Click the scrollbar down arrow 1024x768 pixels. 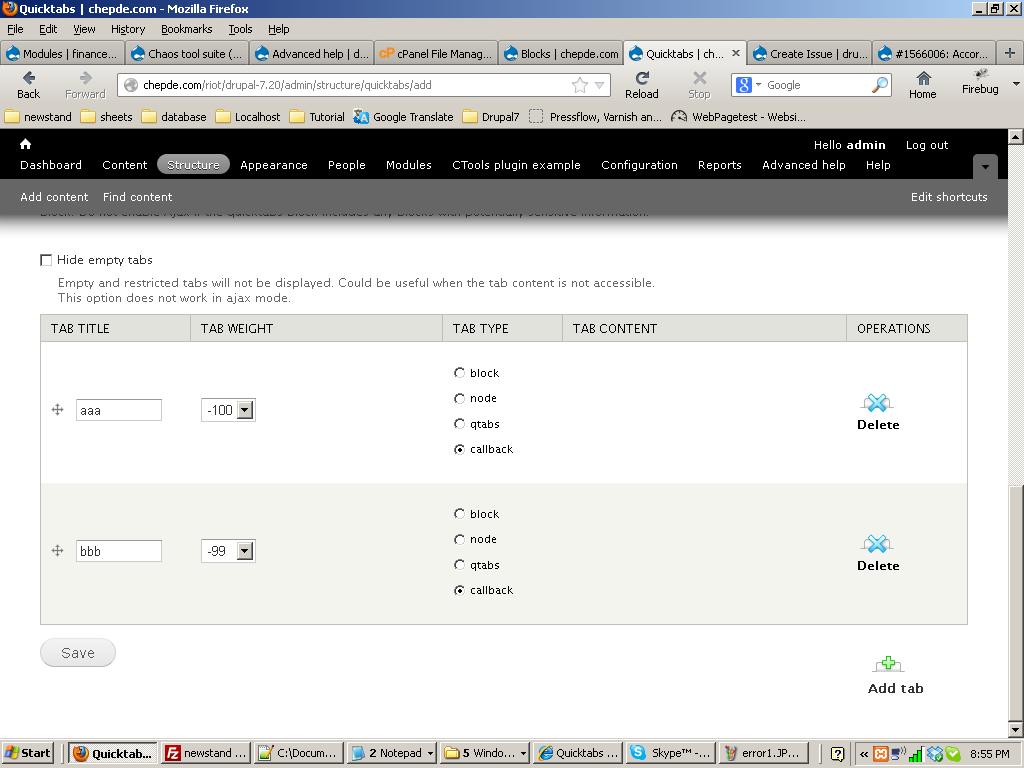click(1016, 729)
